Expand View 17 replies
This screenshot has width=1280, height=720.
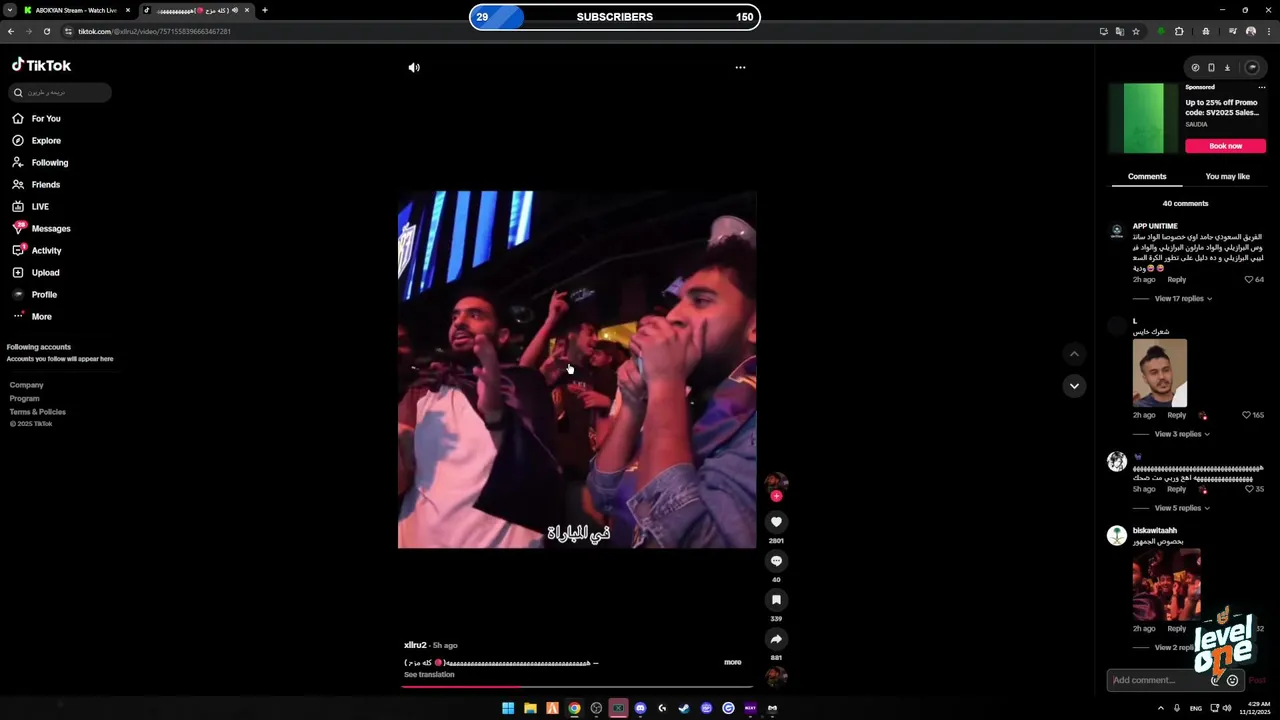click(x=1183, y=299)
